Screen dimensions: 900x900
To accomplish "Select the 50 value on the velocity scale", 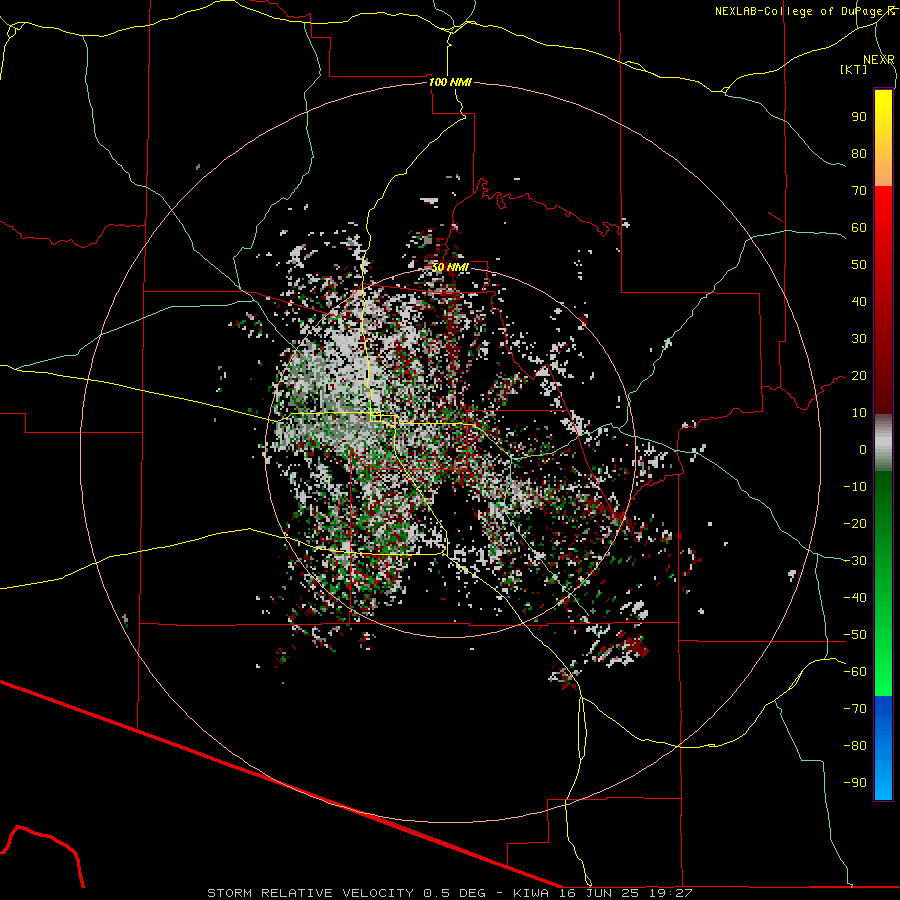I will 859,265.
